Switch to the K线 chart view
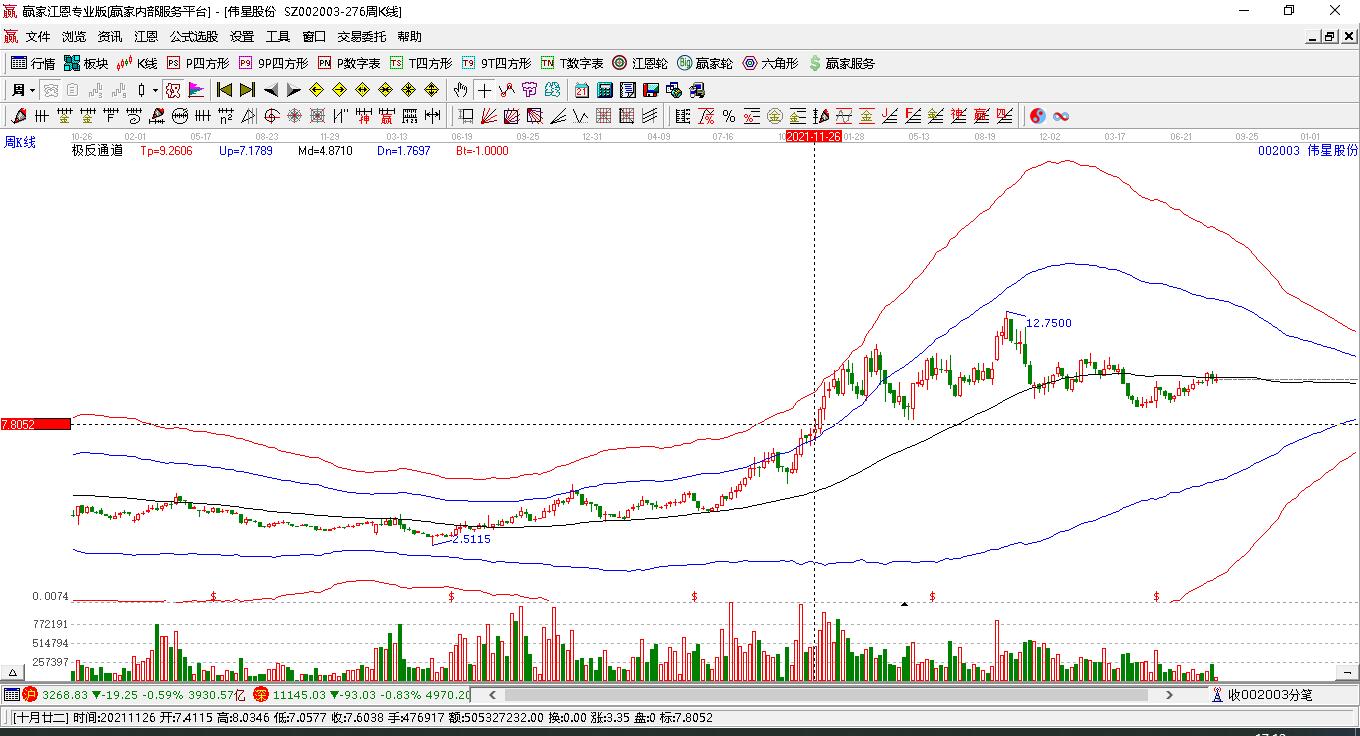The image size is (1360, 736). [137, 63]
